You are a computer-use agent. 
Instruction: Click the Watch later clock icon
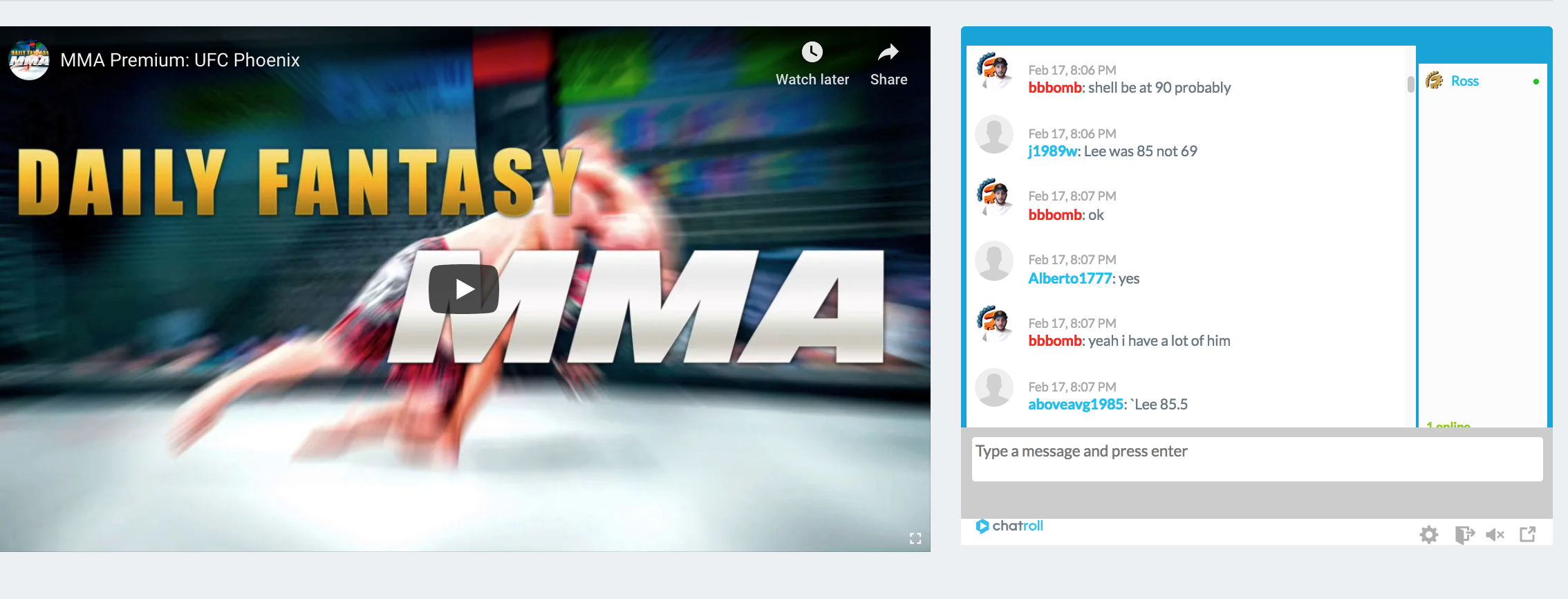tap(812, 52)
